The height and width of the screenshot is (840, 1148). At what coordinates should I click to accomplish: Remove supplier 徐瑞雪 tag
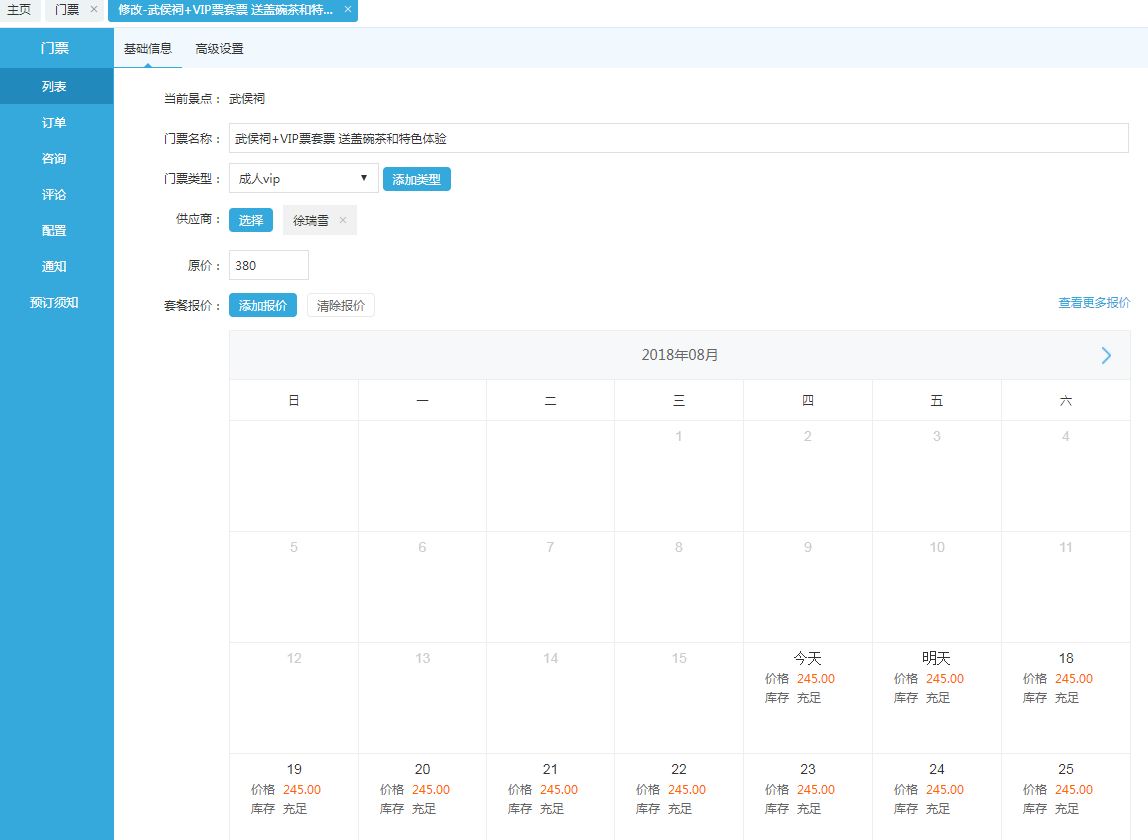(x=343, y=220)
